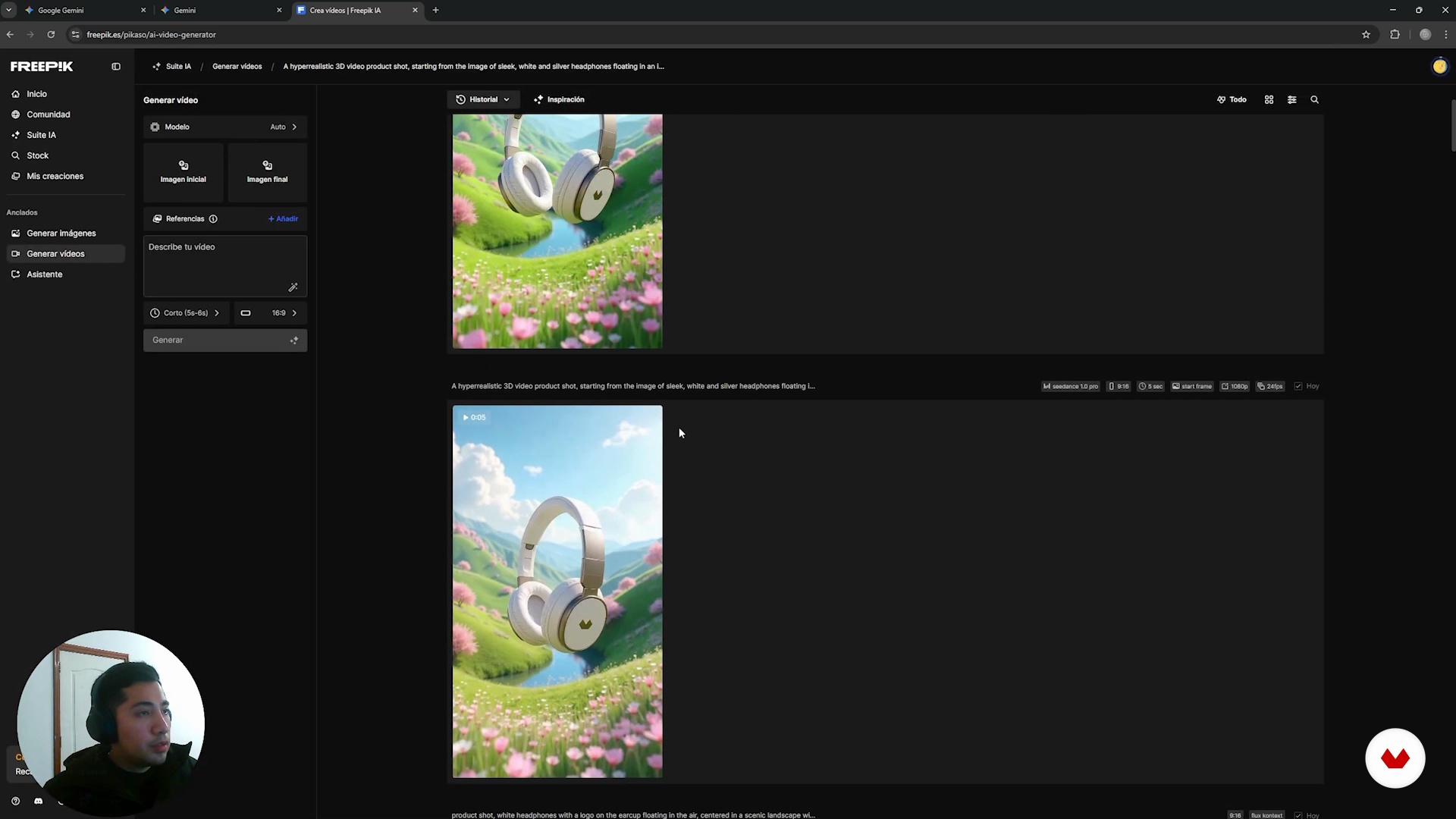Select Generar imágenes pinned item
Screen dimensions: 1456x819
[x=61, y=234]
